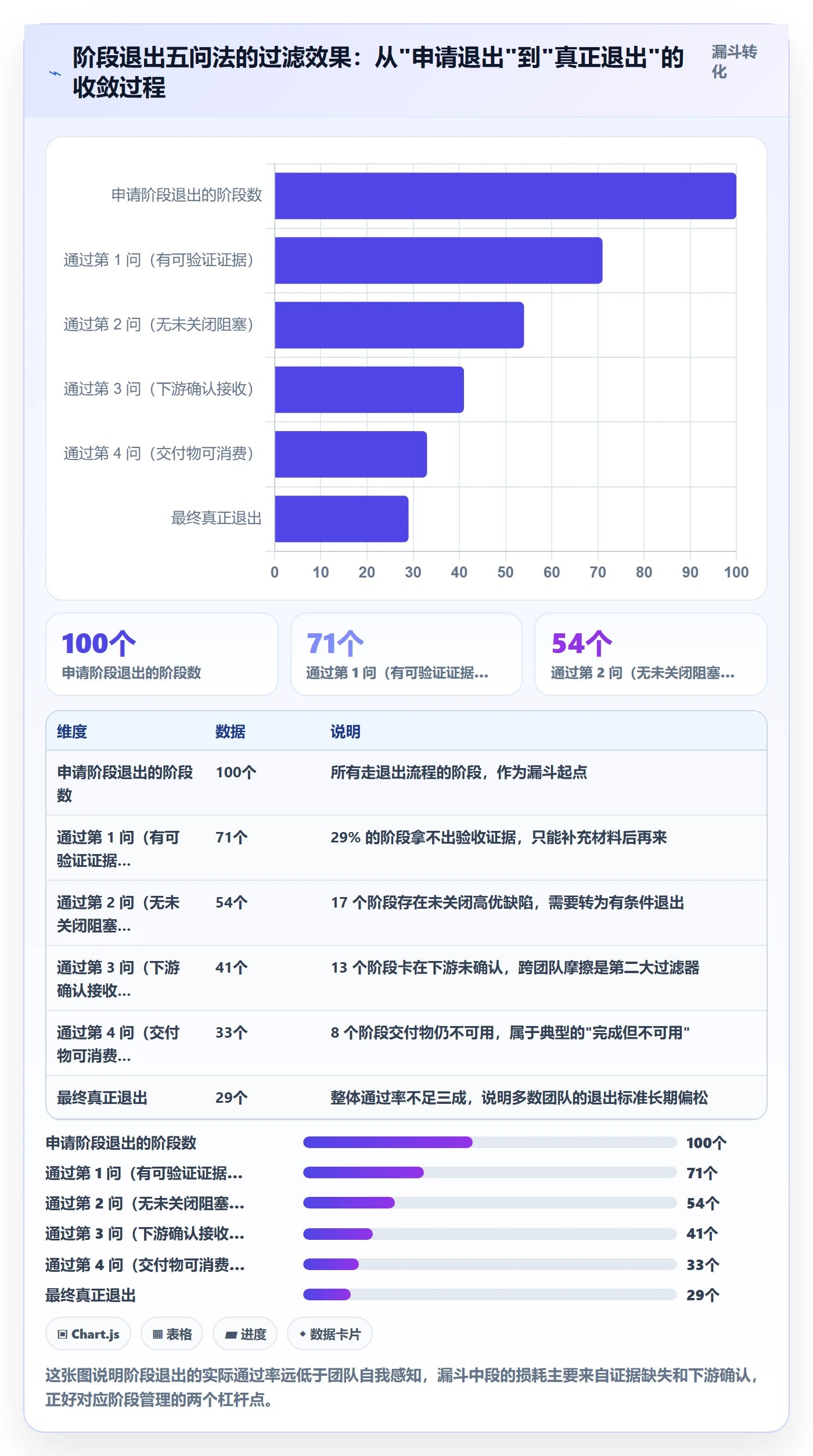The height and width of the screenshot is (1456, 813).
Task: Click the x-axis tick label 100
Action: [736, 572]
